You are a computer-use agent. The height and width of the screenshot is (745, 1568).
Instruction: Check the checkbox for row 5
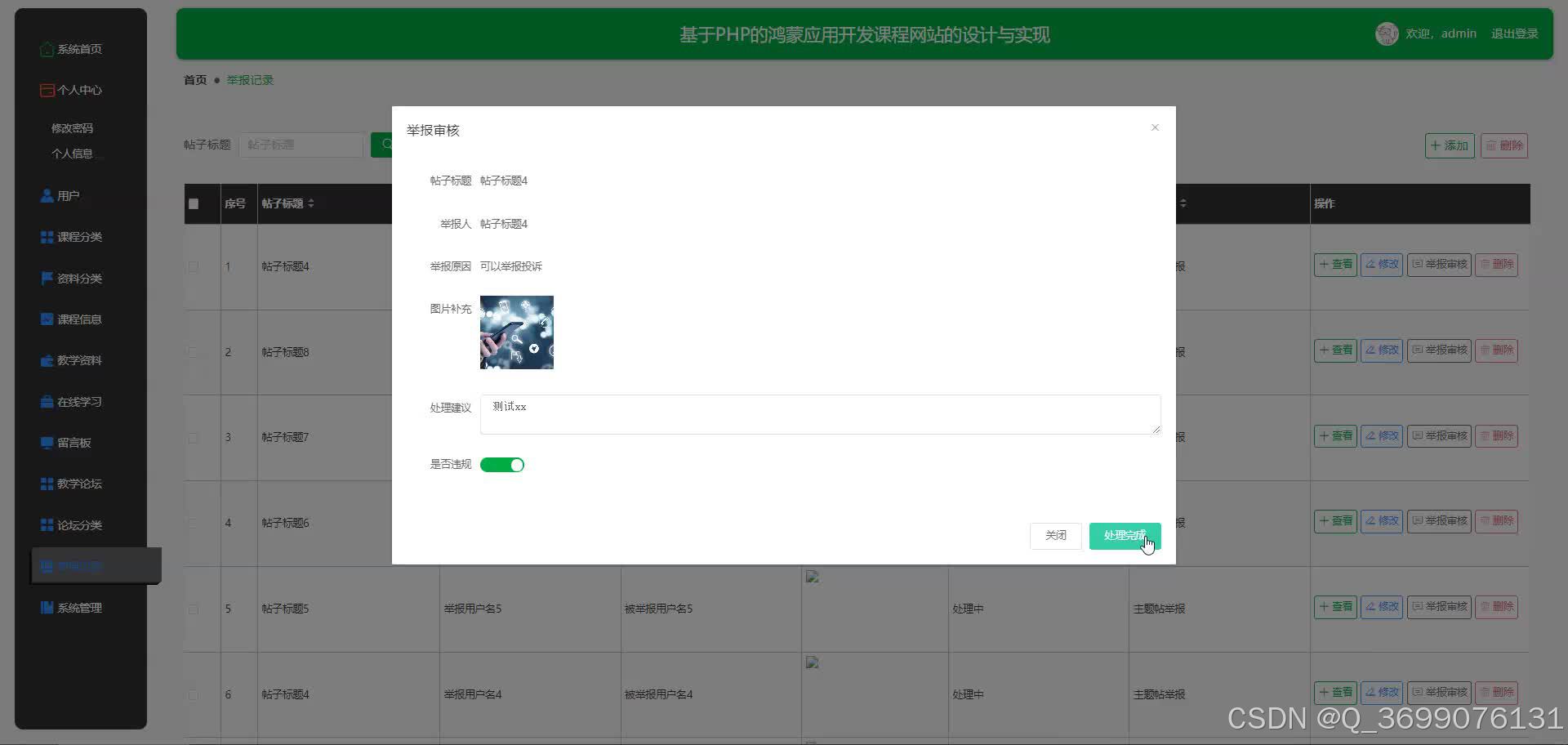point(194,609)
